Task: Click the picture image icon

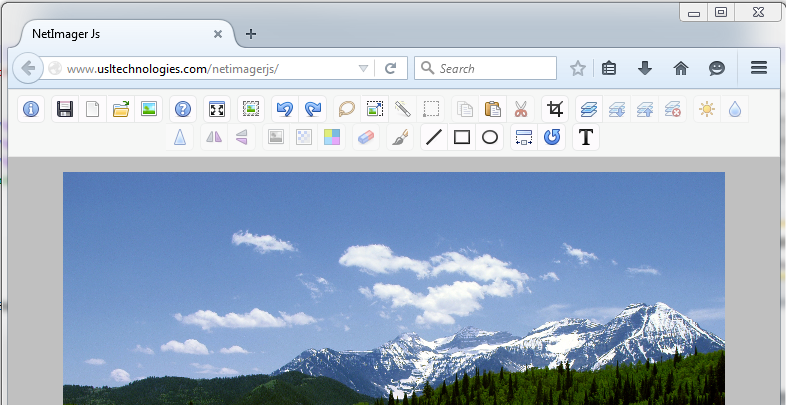Action: tap(149, 109)
